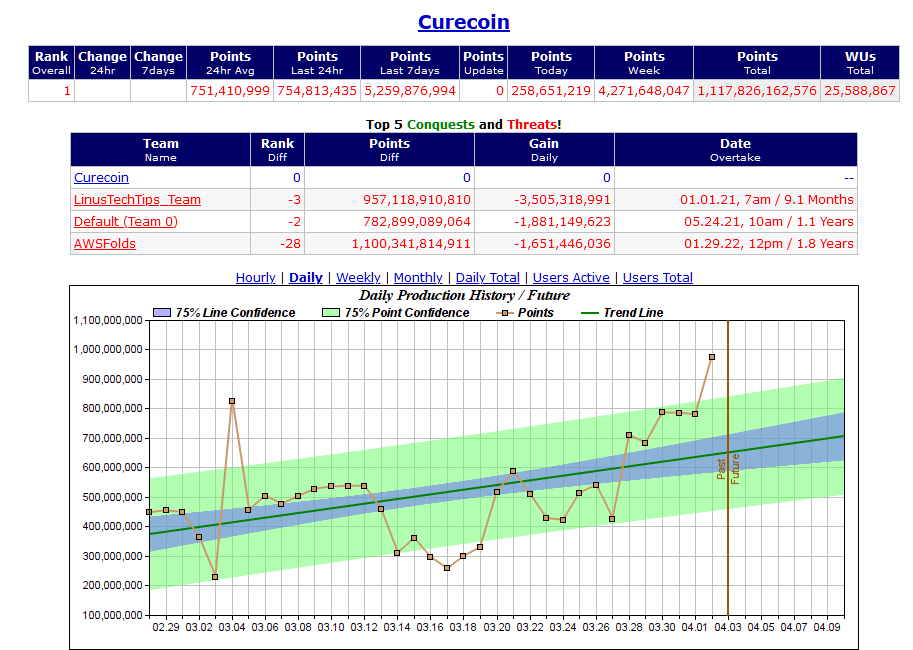
Task: Click the Points legend marker
Action: [504, 313]
